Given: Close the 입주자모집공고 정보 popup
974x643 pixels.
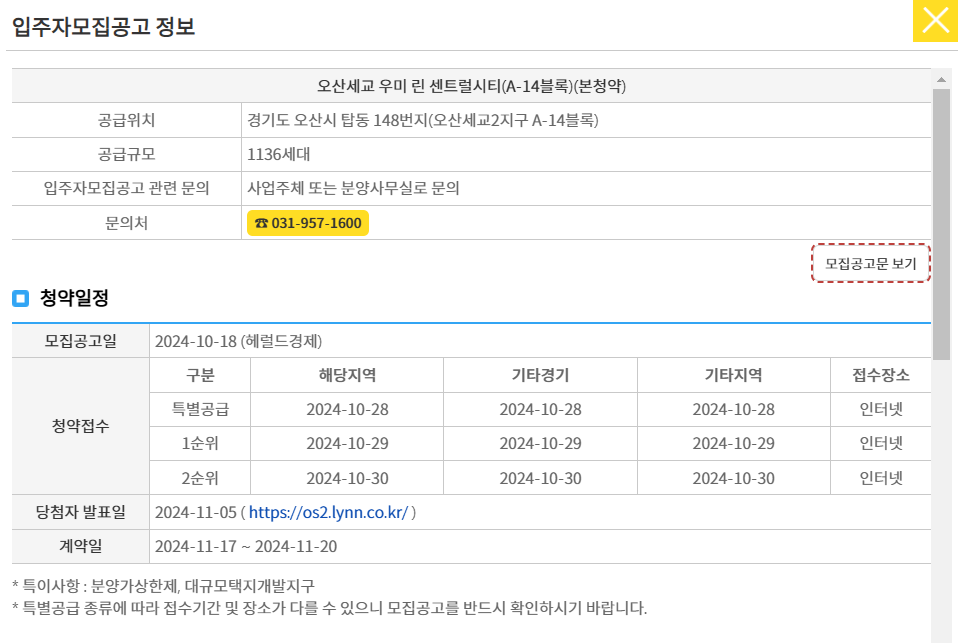Looking at the screenshot, I should (x=935, y=21).
